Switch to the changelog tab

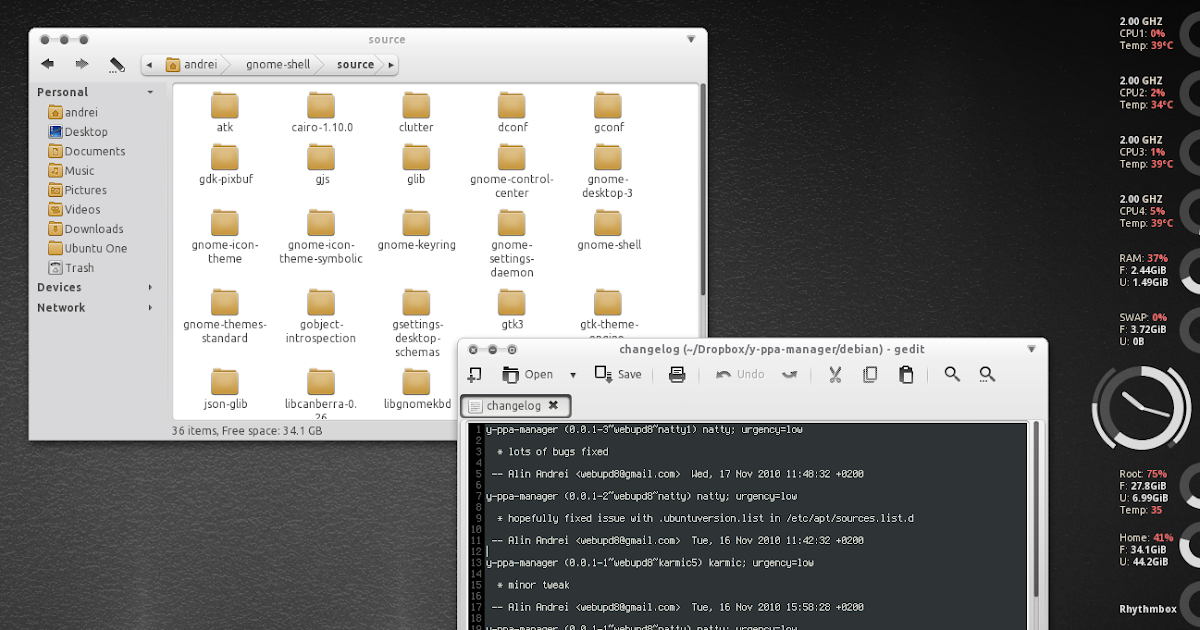pos(515,405)
